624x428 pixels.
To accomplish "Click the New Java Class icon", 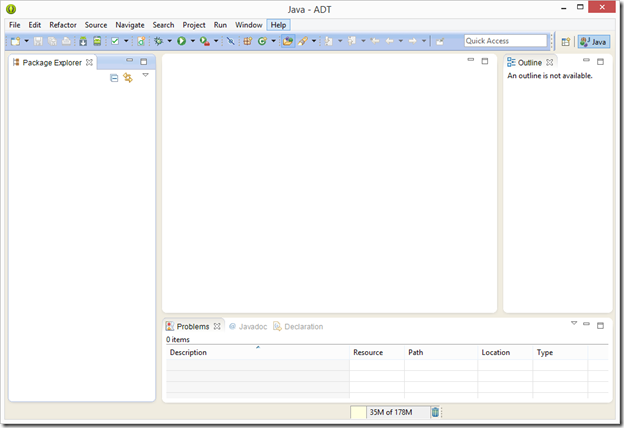I will click(x=262, y=41).
